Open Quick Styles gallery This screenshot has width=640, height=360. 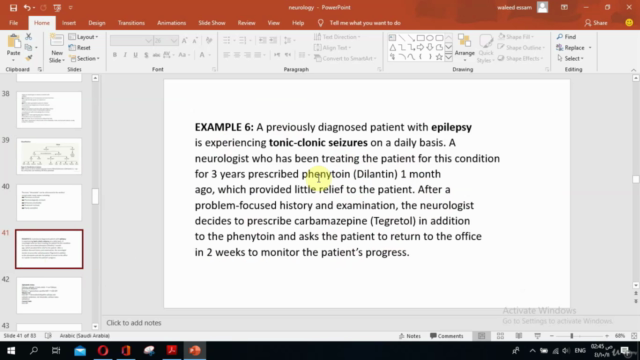click(486, 48)
